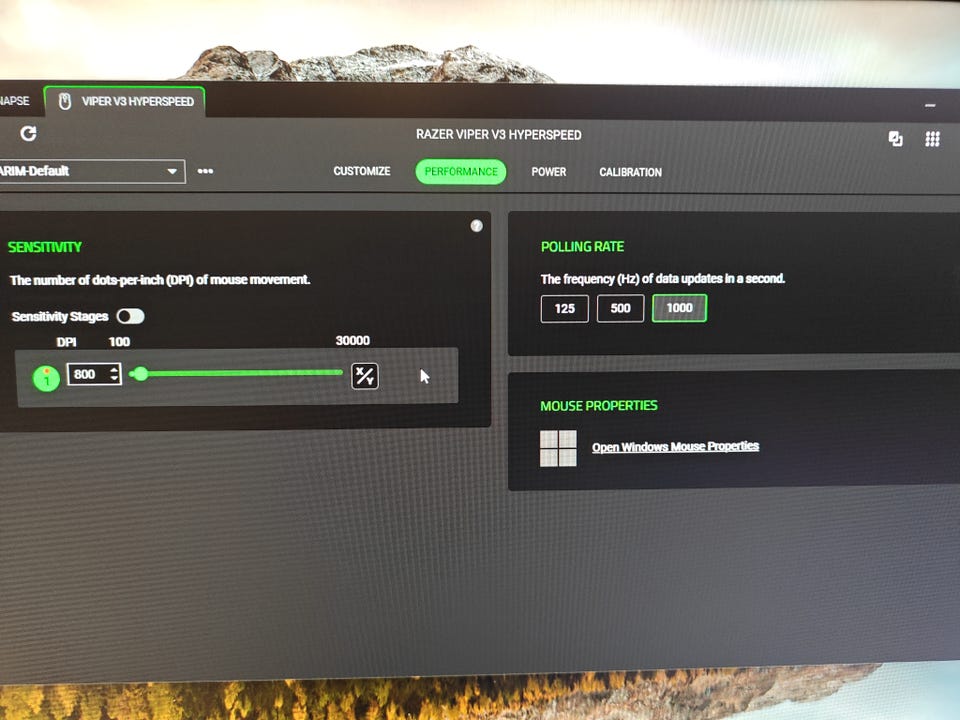Click the Windows logo in Mouse Properties

point(558,448)
